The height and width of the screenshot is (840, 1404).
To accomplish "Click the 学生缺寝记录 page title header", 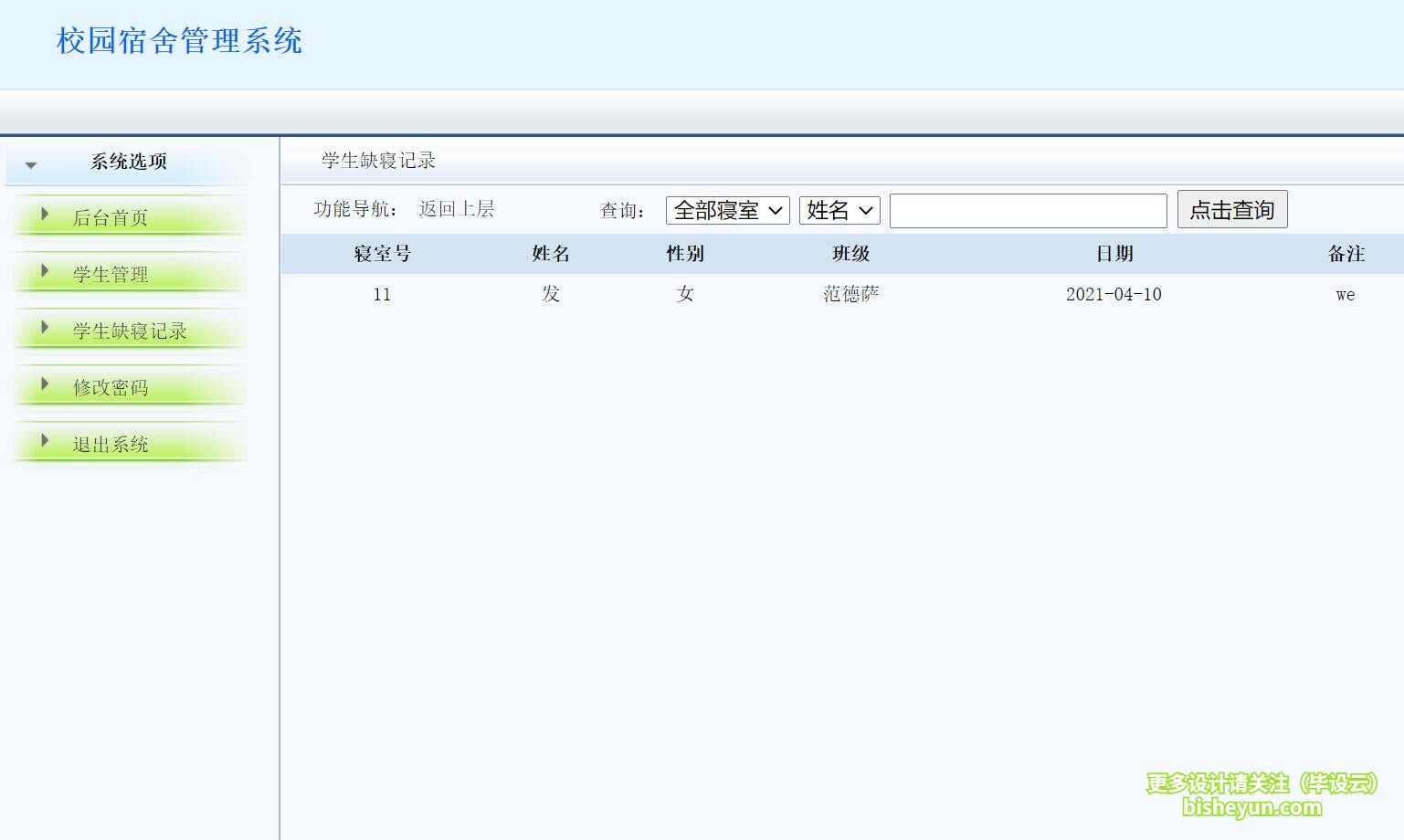I will click(377, 160).
